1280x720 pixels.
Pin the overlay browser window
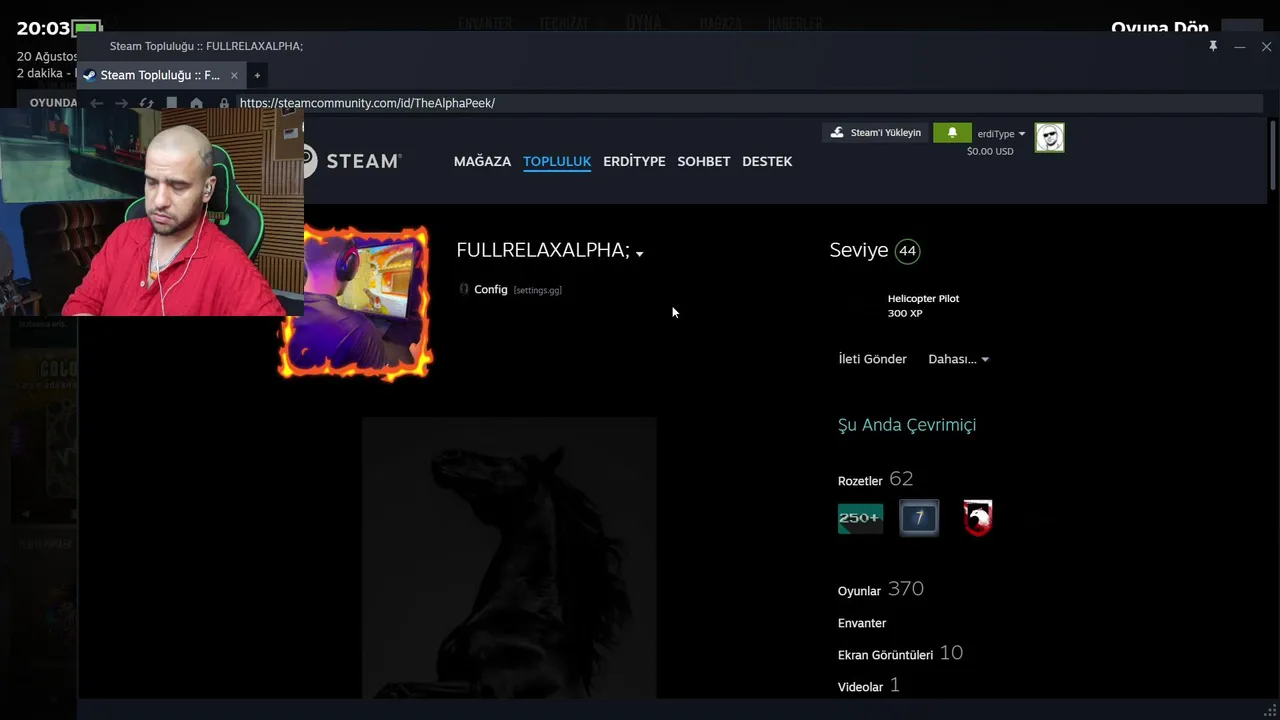coord(1213,46)
